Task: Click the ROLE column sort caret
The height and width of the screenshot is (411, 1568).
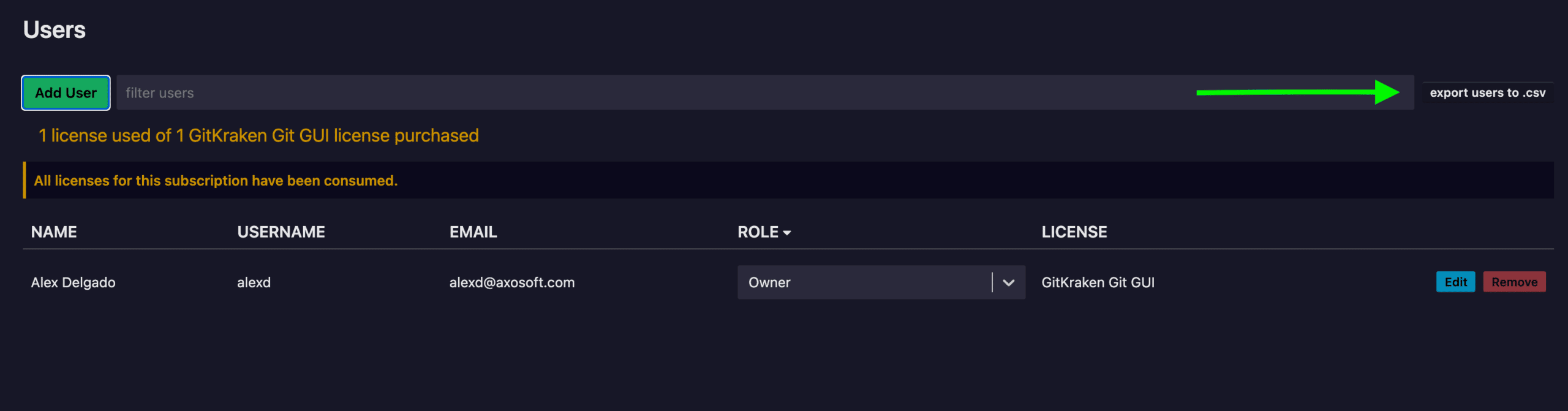Action: (787, 233)
